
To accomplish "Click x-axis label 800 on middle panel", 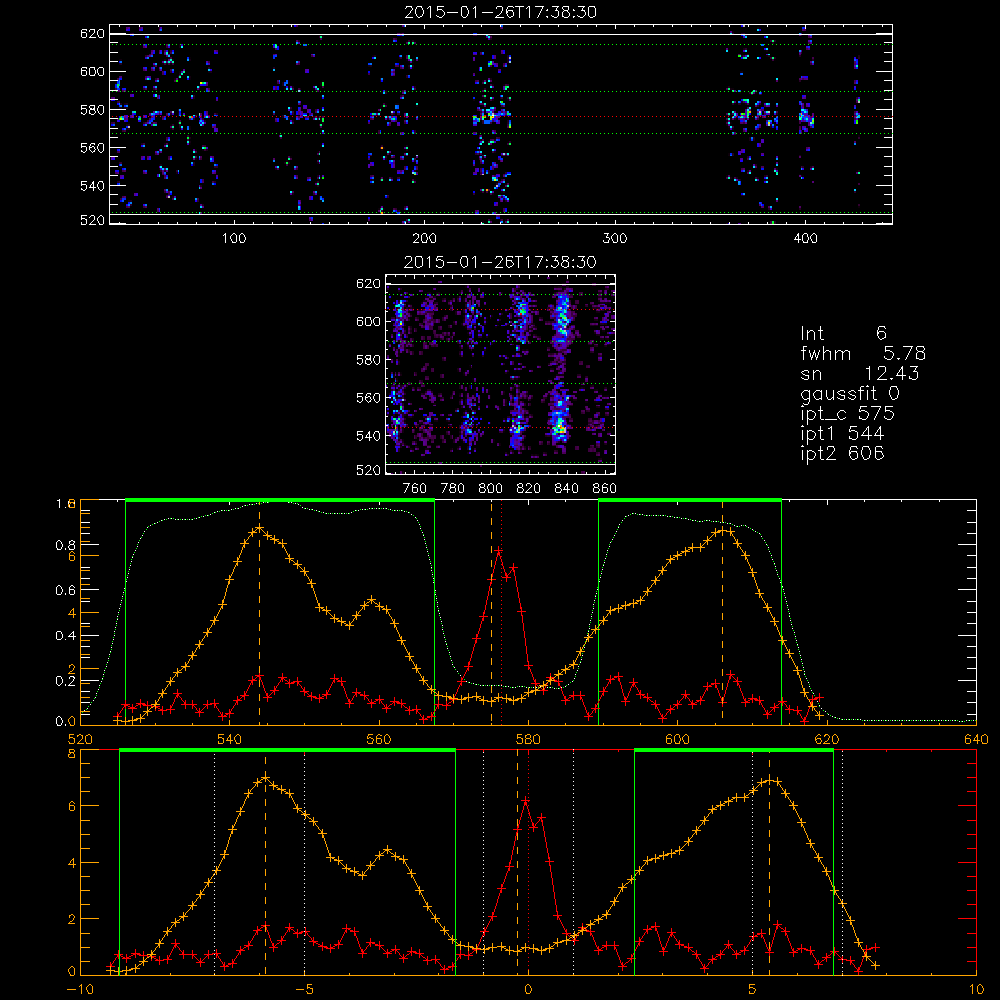I will [490, 489].
